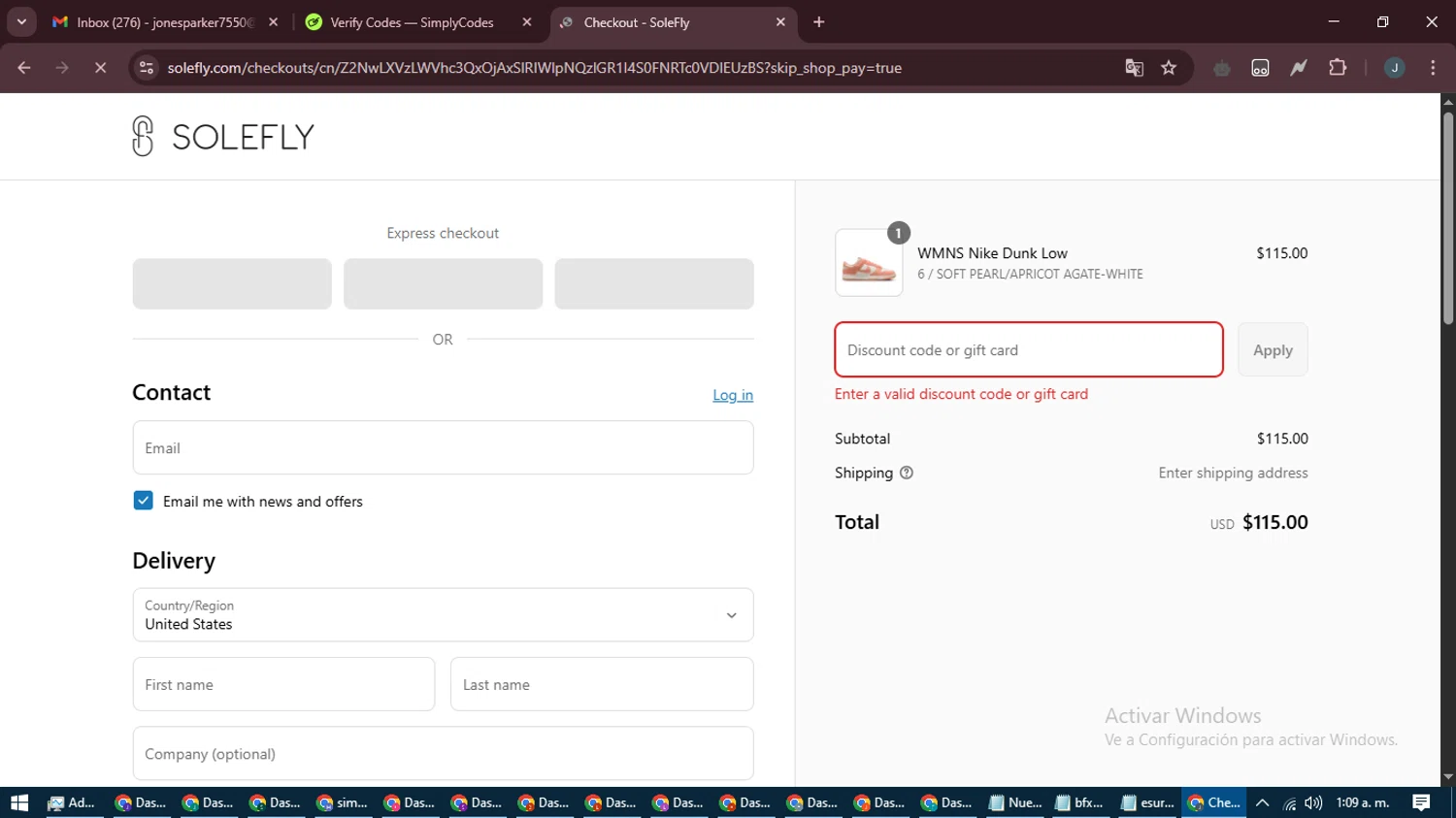Uncheck Email me with news and offers
This screenshot has height=818, width=1456.
click(x=143, y=501)
